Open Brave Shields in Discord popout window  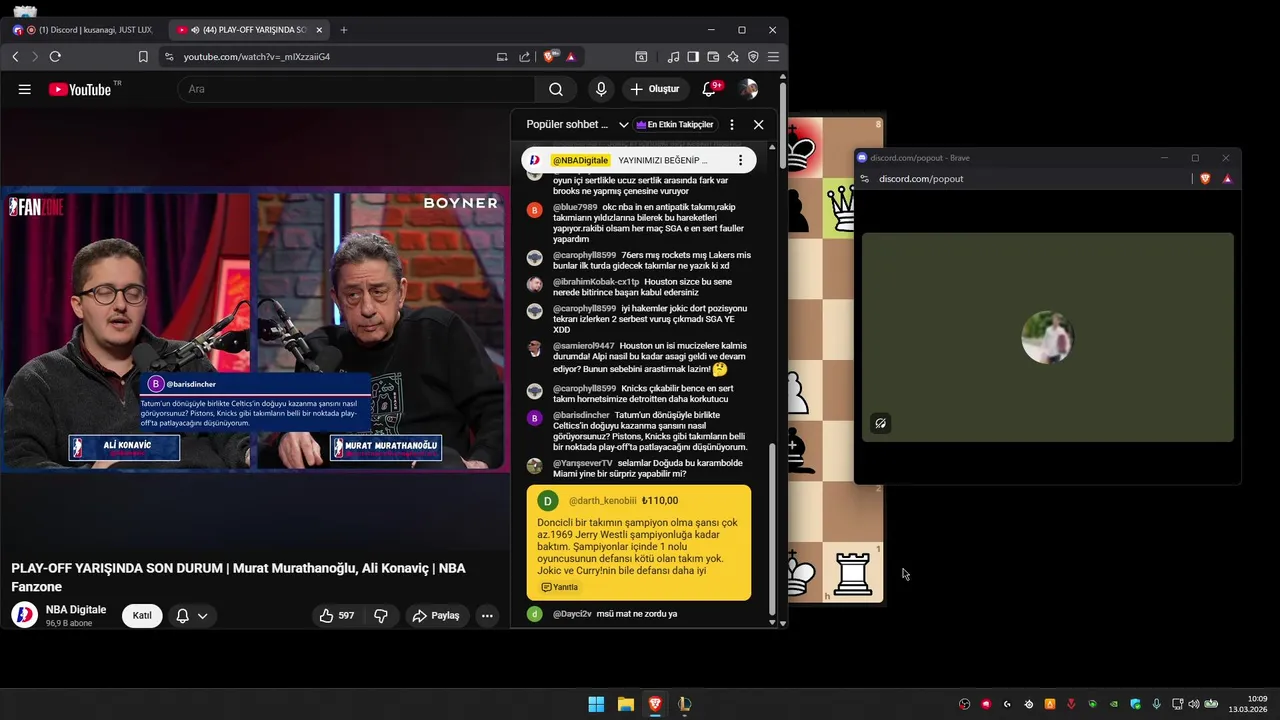[1205, 179]
